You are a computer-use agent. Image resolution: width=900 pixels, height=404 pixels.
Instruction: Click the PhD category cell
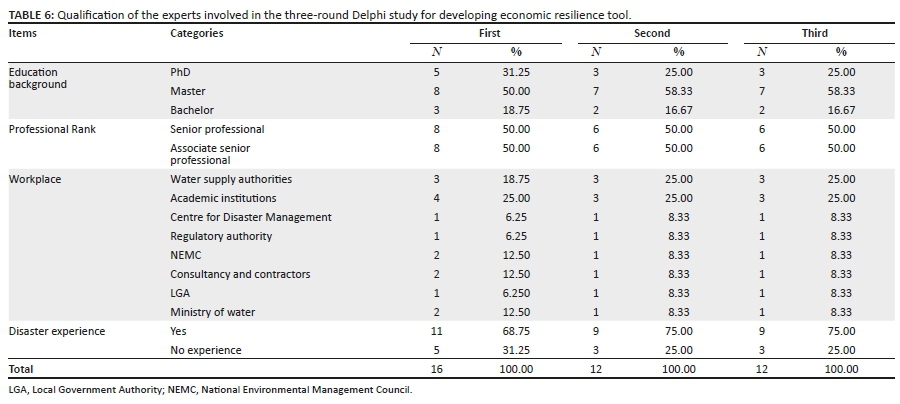tap(180, 72)
